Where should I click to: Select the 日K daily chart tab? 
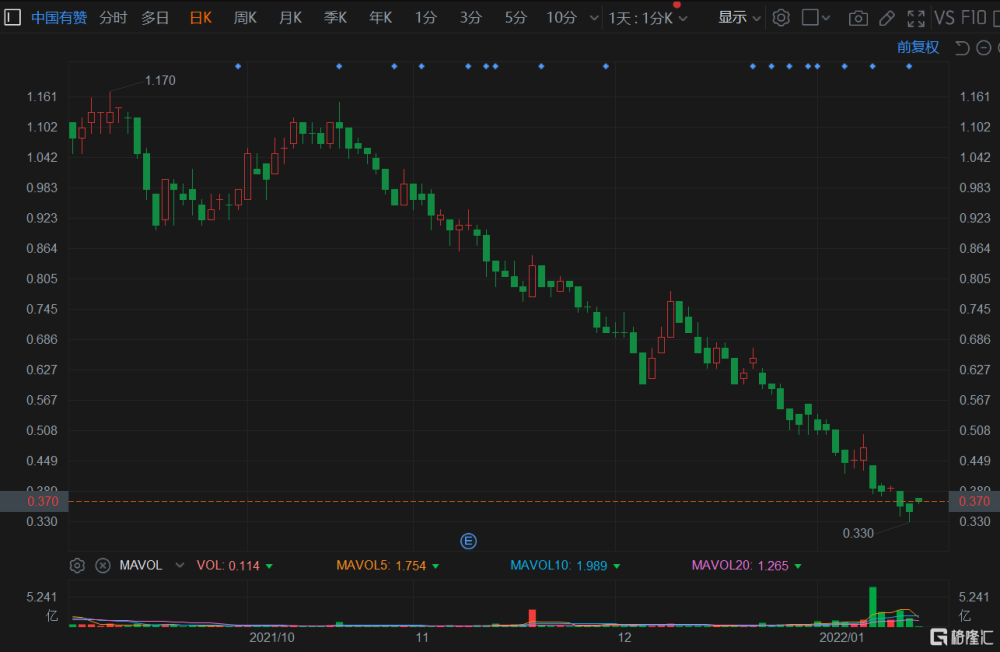click(x=200, y=18)
